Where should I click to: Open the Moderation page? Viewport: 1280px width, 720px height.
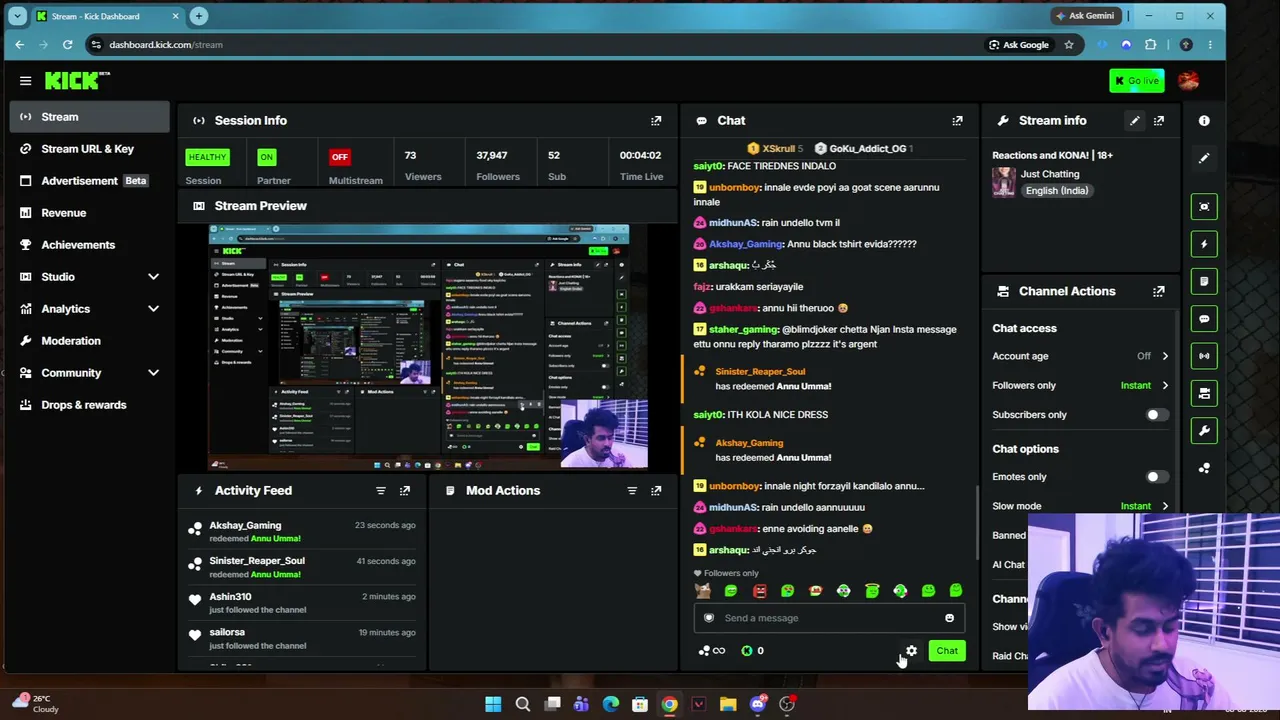[90, 341]
